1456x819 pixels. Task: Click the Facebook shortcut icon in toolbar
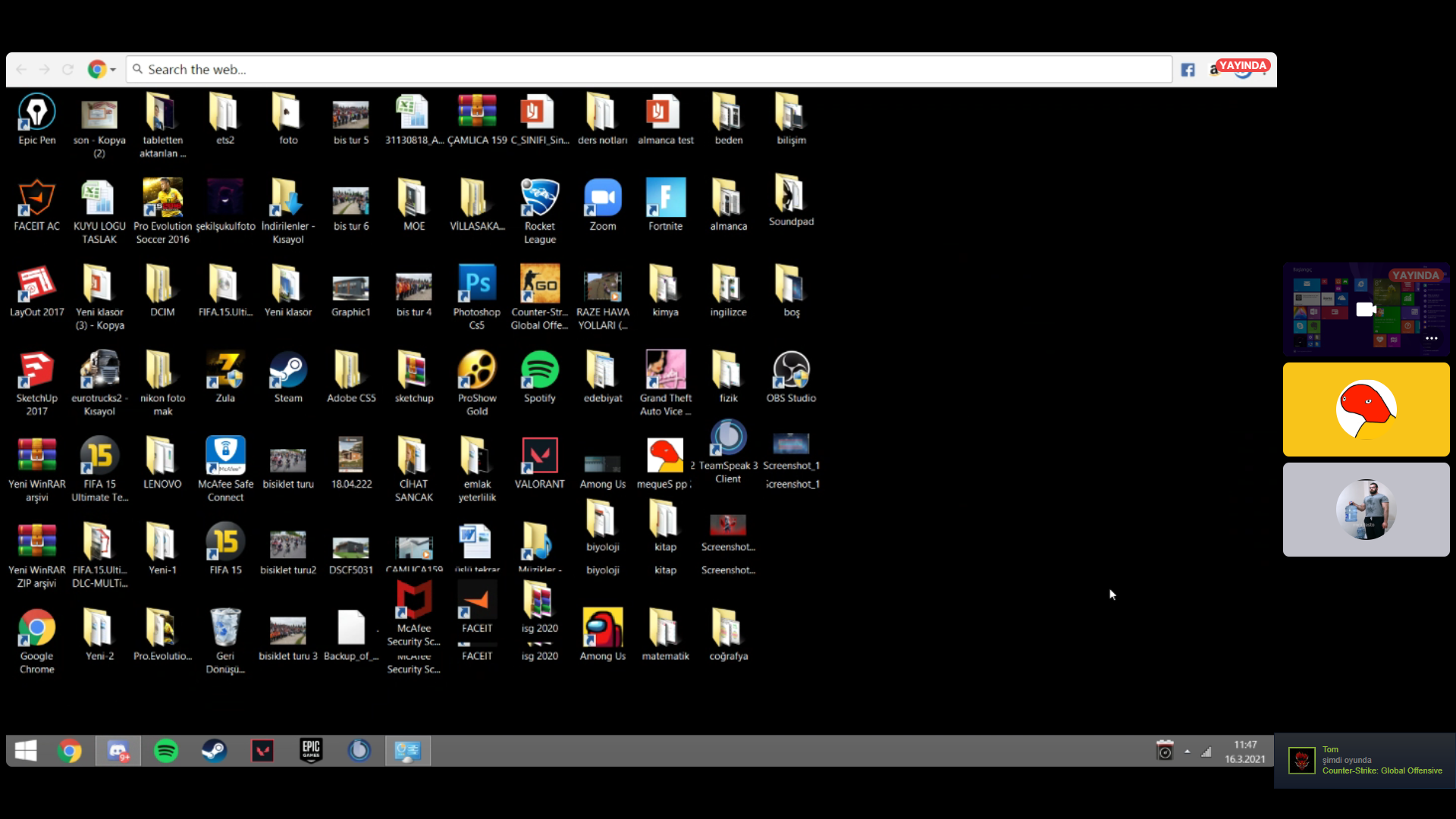click(x=1188, y=70)
